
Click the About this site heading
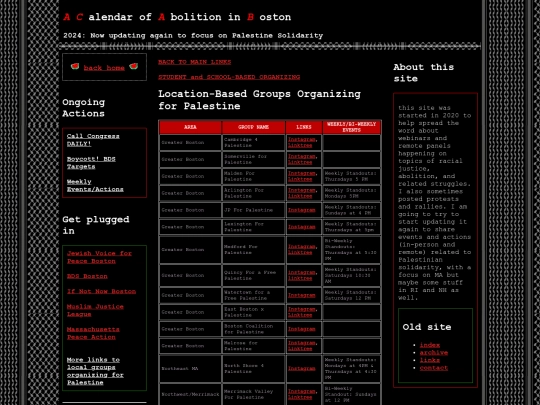pos(424,73)
